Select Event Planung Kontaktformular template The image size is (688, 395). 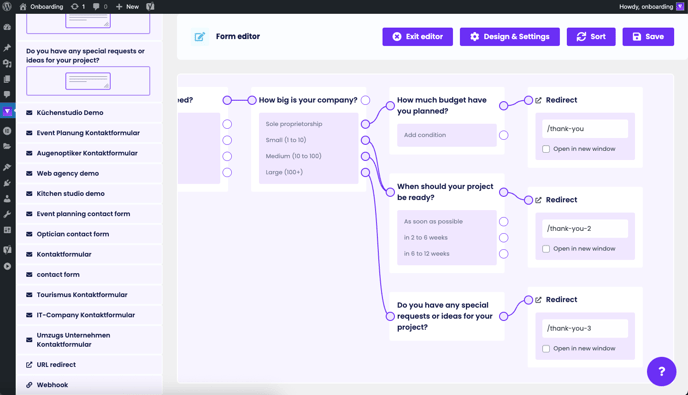tap(89, 133)
